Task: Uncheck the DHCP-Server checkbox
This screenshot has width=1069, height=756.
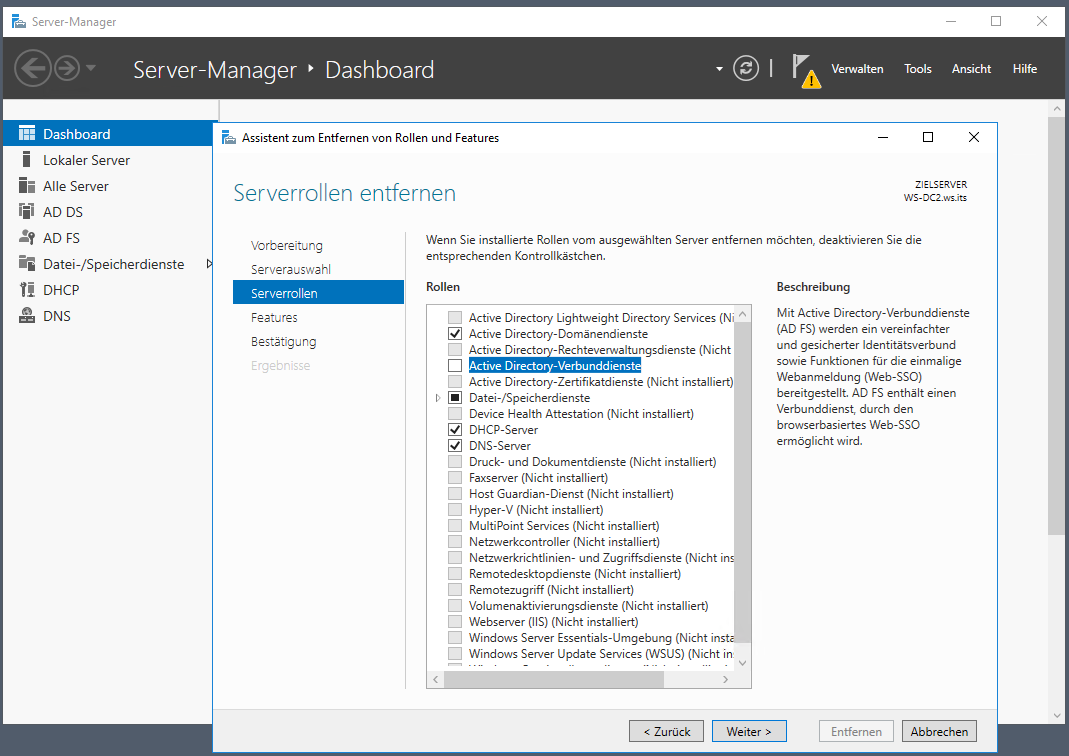Action: coord(455,430)
